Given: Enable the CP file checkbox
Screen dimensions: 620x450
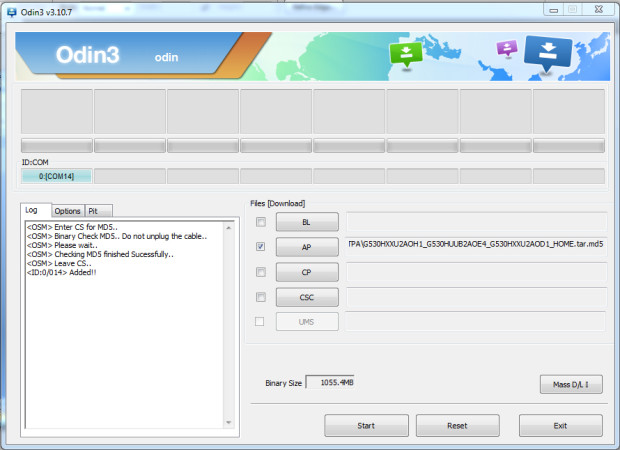Looking at the screenshot, I should [x=261, y=272].
